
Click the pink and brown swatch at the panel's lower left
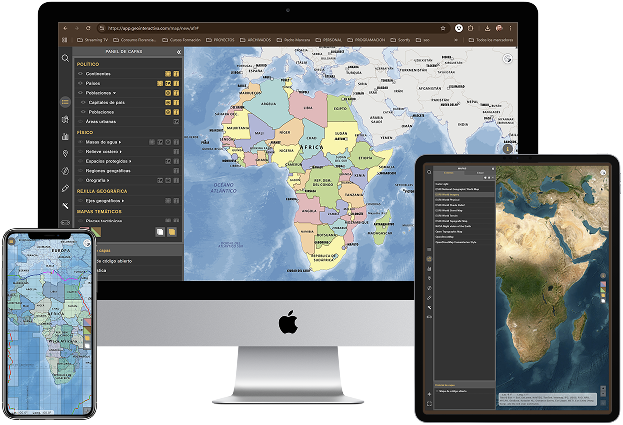(x=96, y=232)
